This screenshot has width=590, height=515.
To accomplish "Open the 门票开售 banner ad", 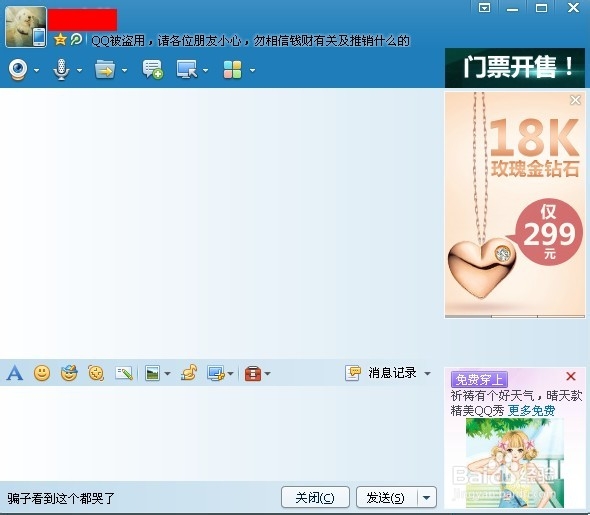I will coord(515,68).
